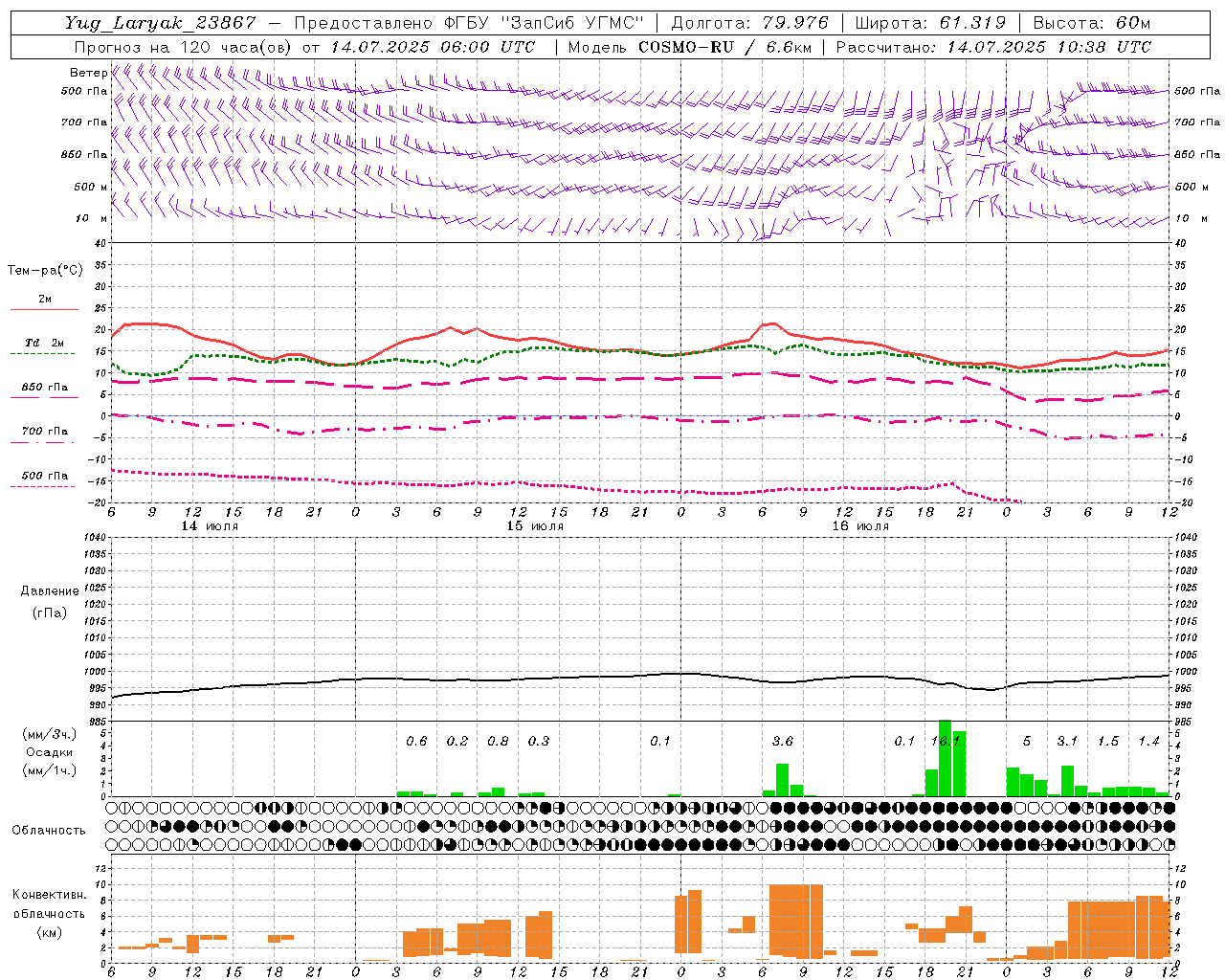Click the (мм/3ч.) units label

(49, 734)
